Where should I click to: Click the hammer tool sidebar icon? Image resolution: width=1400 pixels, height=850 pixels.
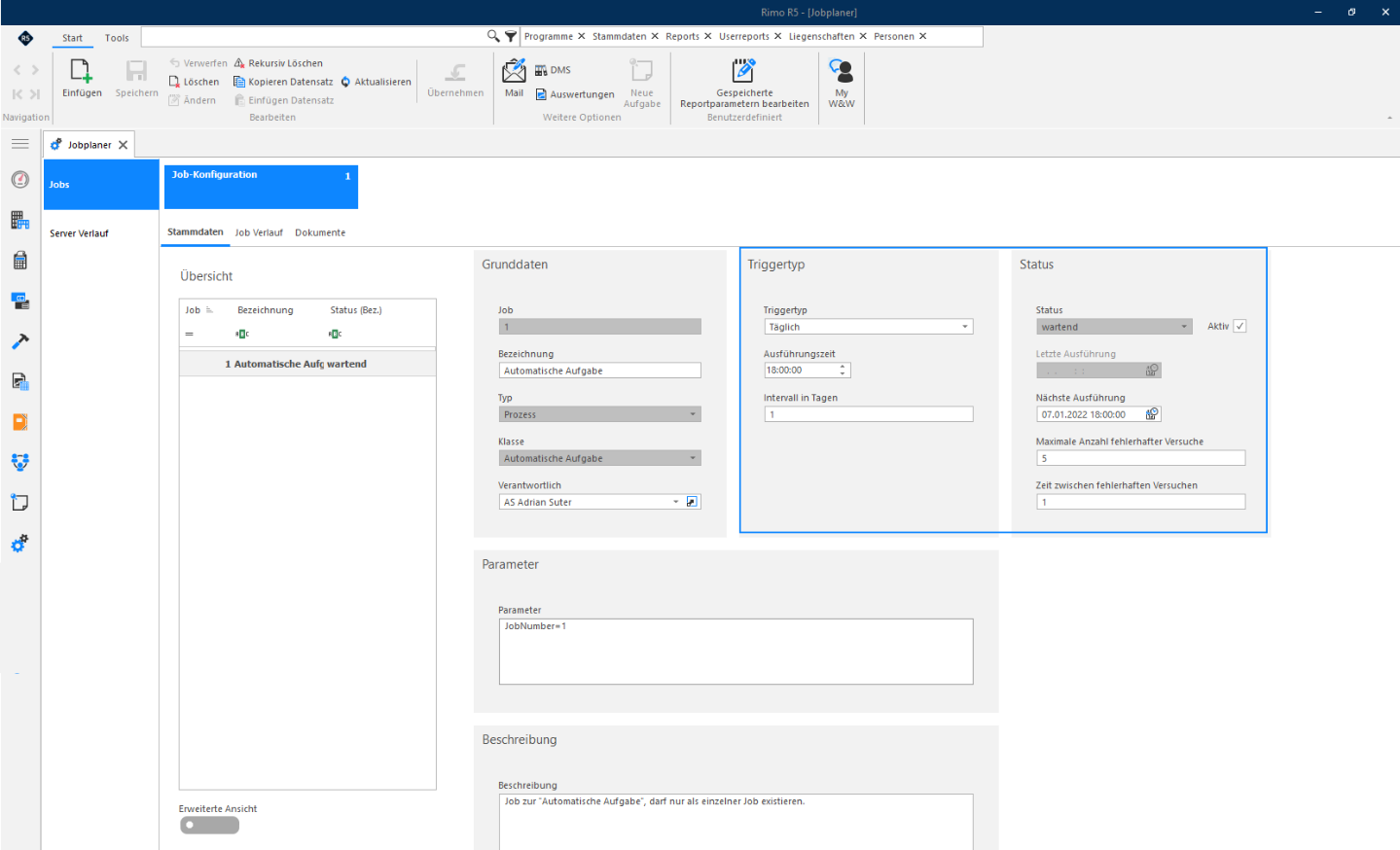pos(19,341)
